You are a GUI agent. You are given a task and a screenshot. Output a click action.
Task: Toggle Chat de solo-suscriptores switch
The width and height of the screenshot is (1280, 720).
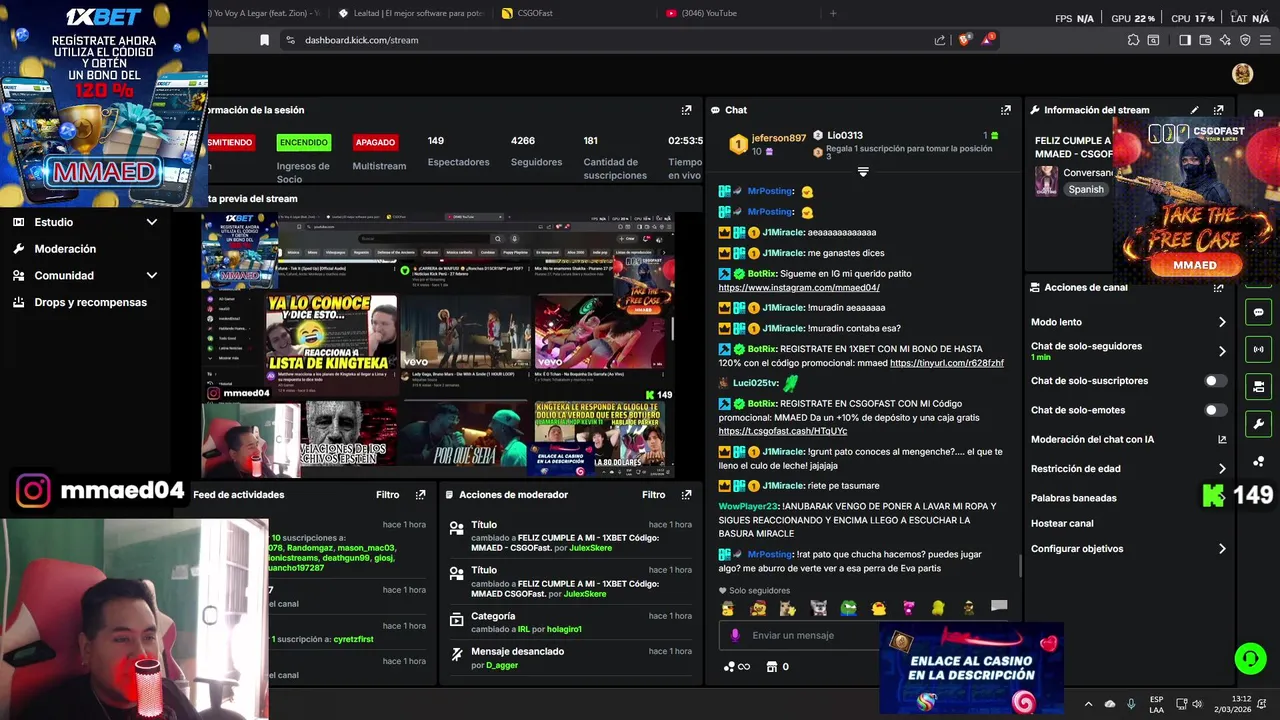[x=1215, y=381]
